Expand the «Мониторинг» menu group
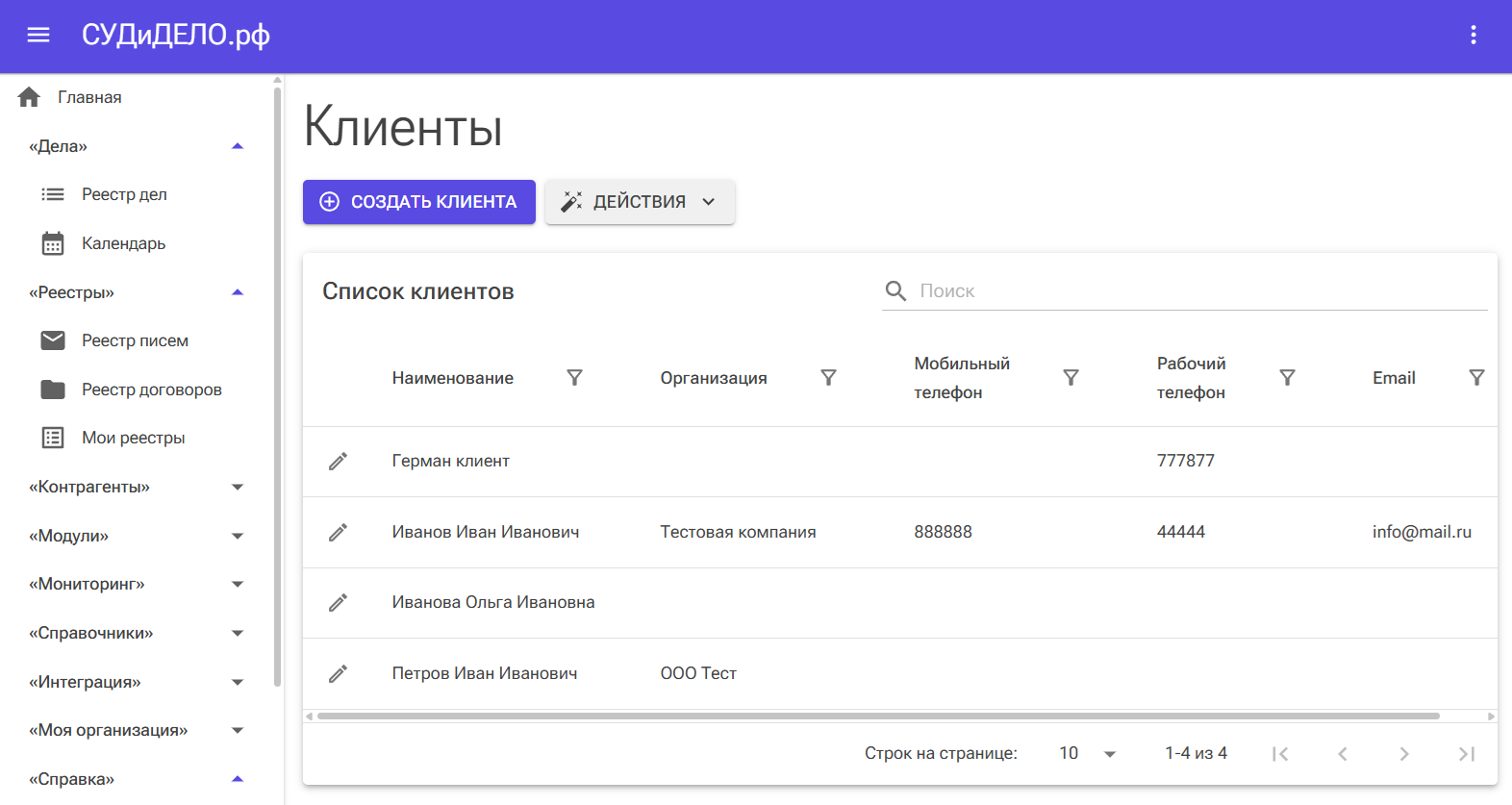 [238, 585]
